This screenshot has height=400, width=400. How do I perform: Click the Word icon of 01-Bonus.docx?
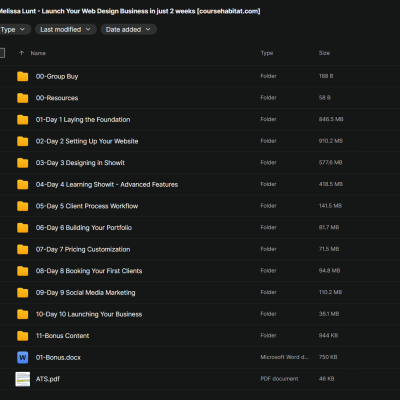(x=23, y=357)
